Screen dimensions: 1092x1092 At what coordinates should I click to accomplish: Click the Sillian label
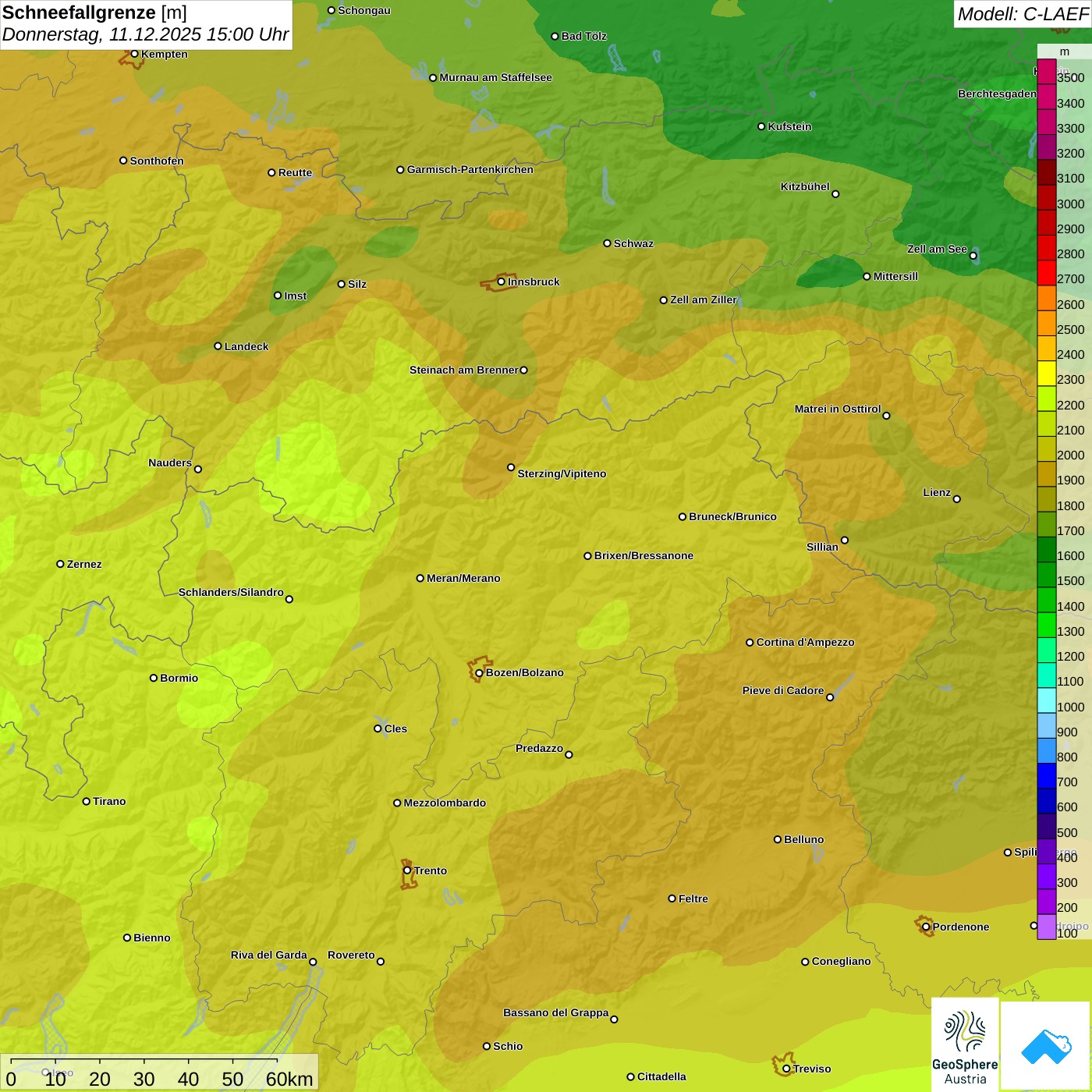pos(822,547)
